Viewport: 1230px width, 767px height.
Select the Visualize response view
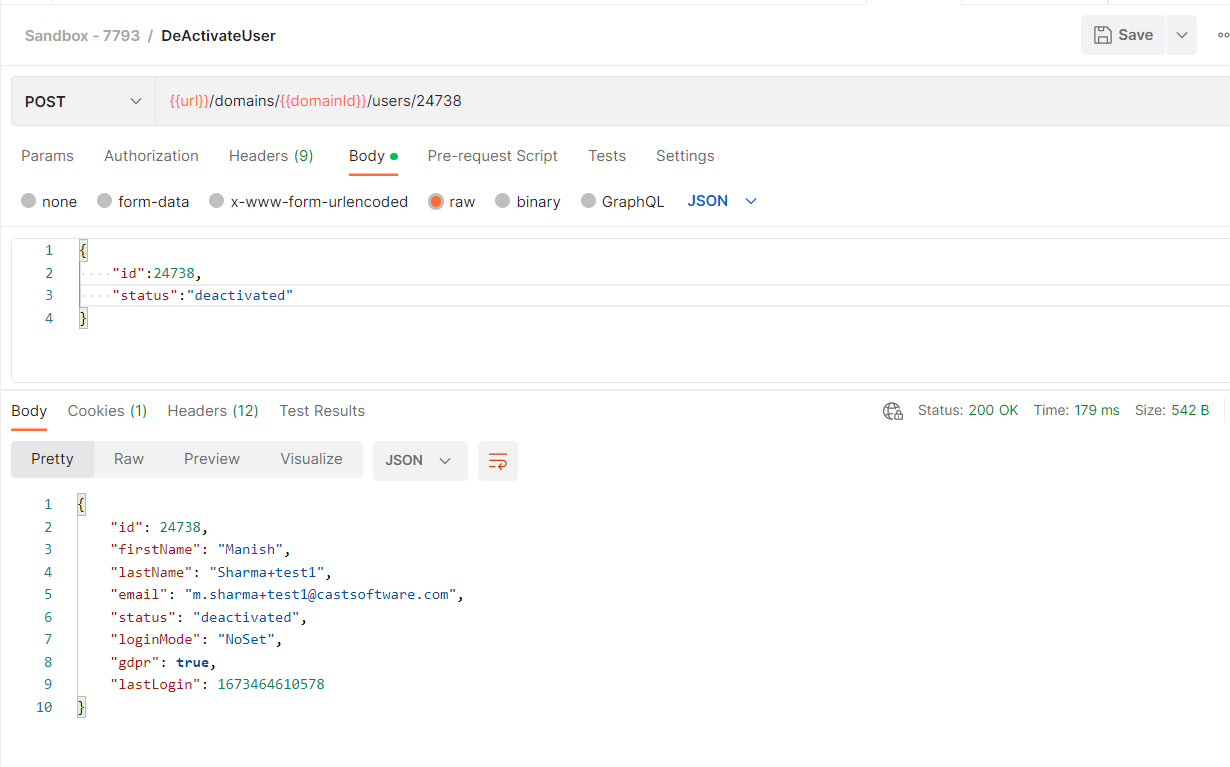click(311, 459)
